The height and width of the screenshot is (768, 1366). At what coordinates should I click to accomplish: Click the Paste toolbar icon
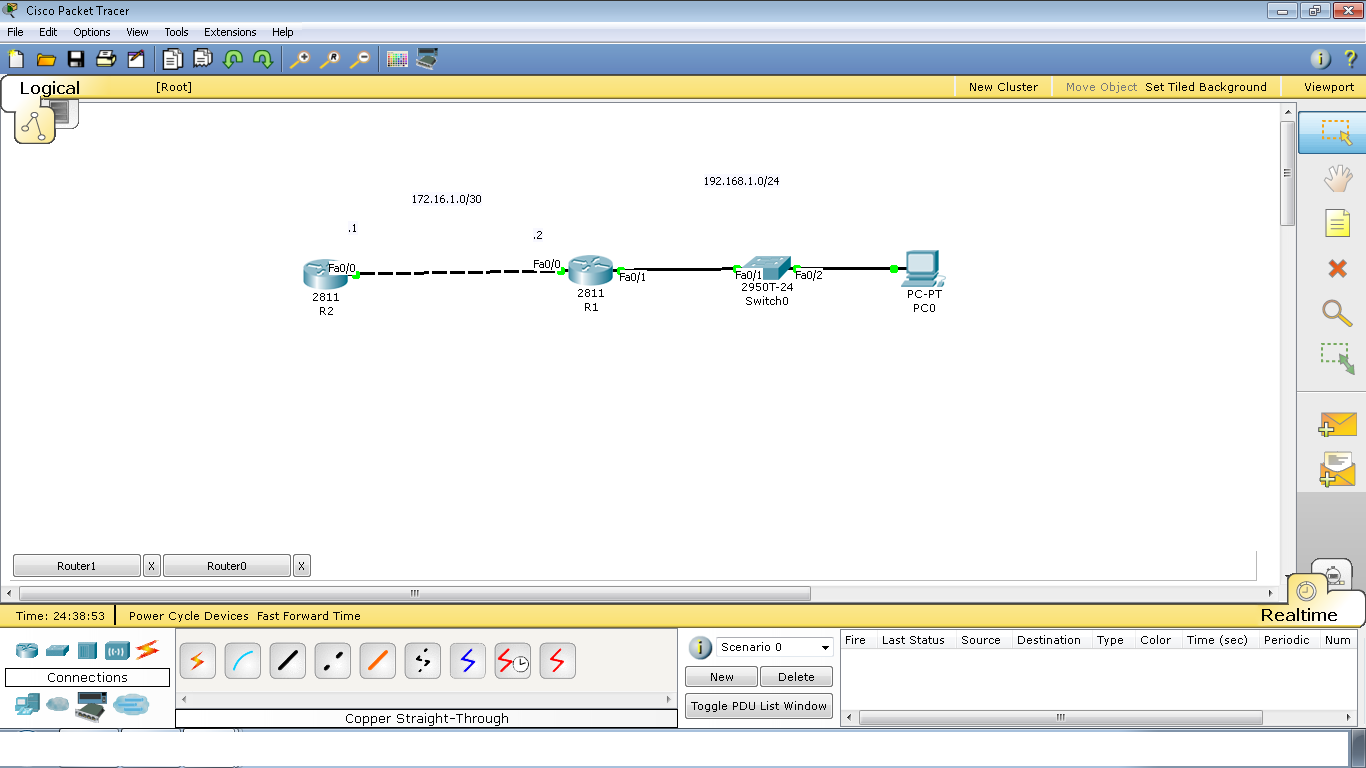203,59
